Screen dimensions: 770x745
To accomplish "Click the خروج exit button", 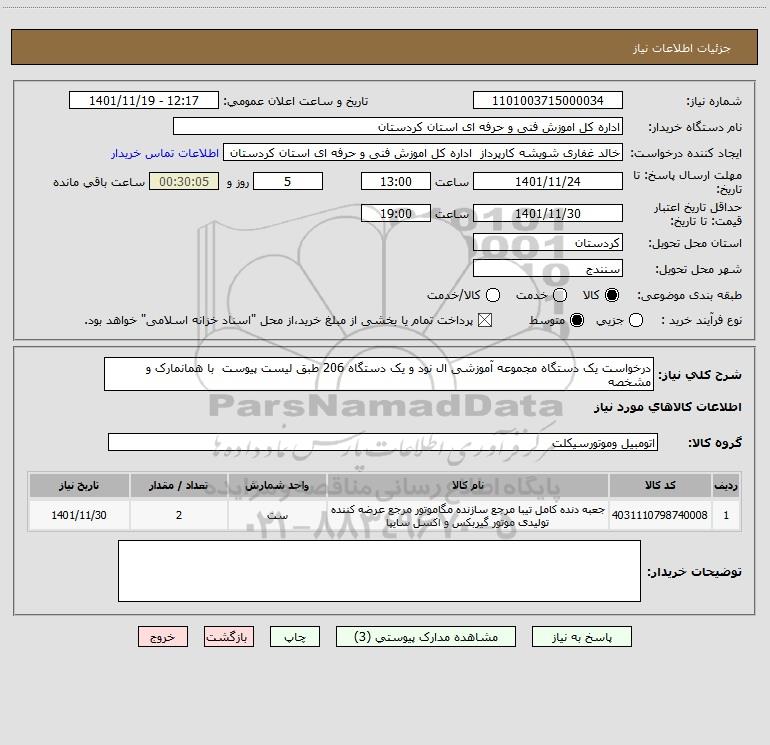I will tap(163, 637).
